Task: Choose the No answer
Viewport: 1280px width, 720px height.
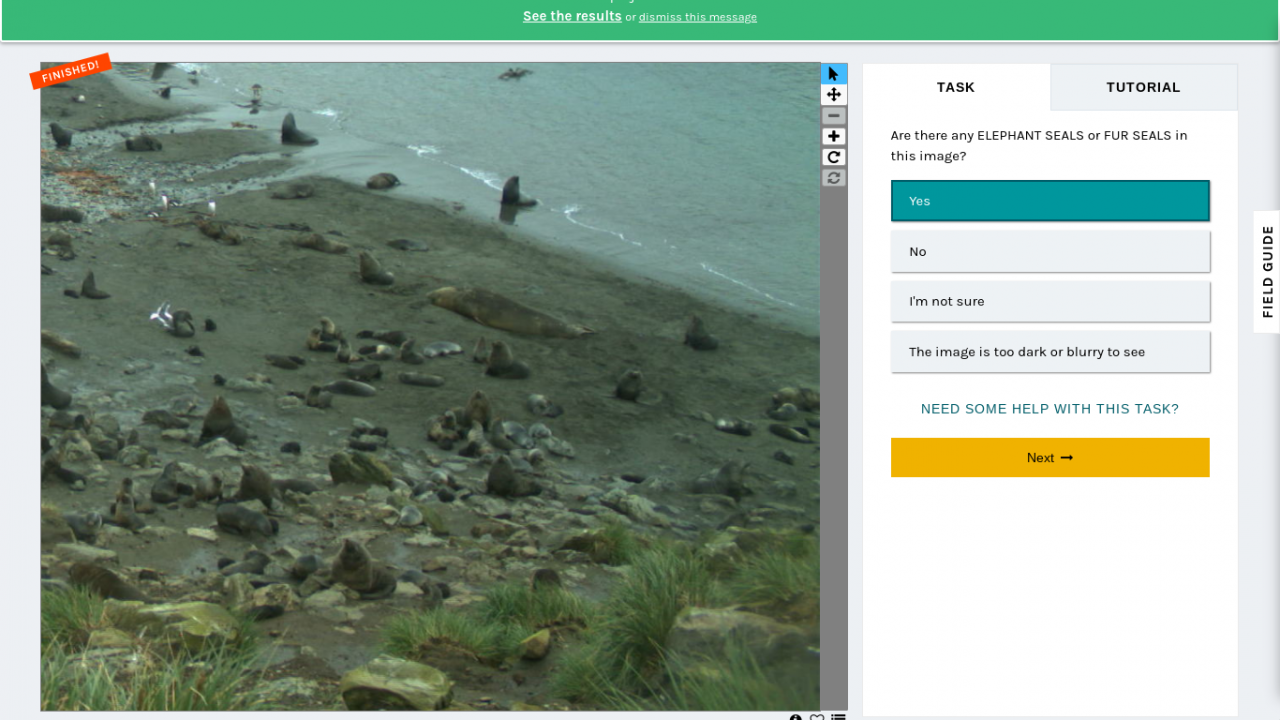Action: coord(1050,251)
